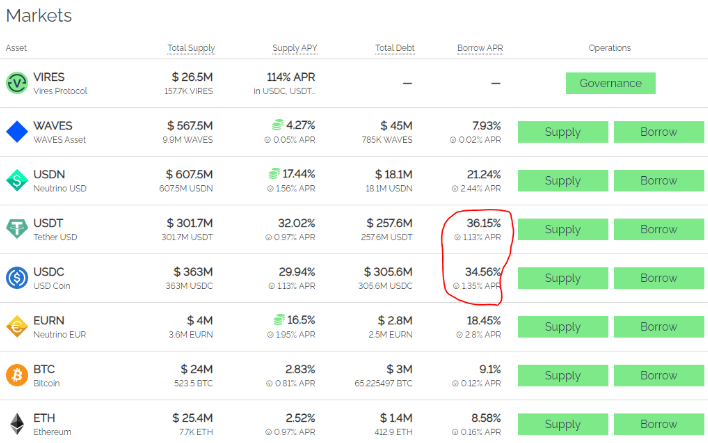The width and height of the screenshot is (708, 443).
Task: Click the Operations column header
Action: click(x=610, y=48)
